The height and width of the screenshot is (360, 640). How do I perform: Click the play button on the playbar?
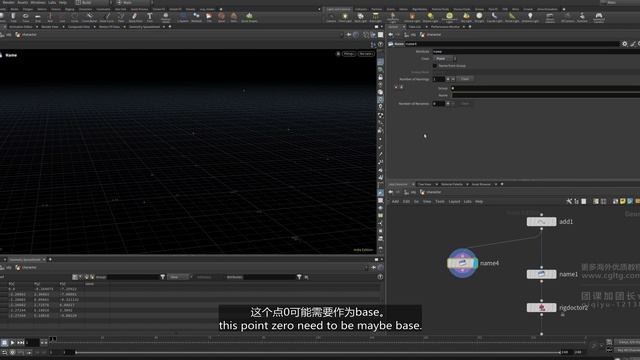coord(13,343)
